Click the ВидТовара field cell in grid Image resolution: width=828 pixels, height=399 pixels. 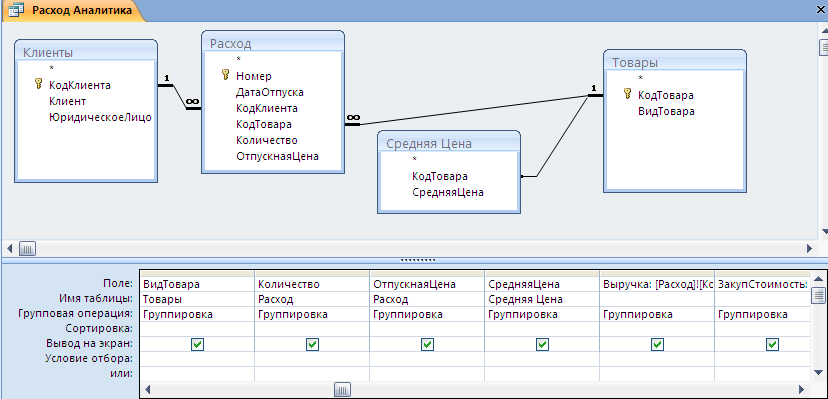[197, 284]
